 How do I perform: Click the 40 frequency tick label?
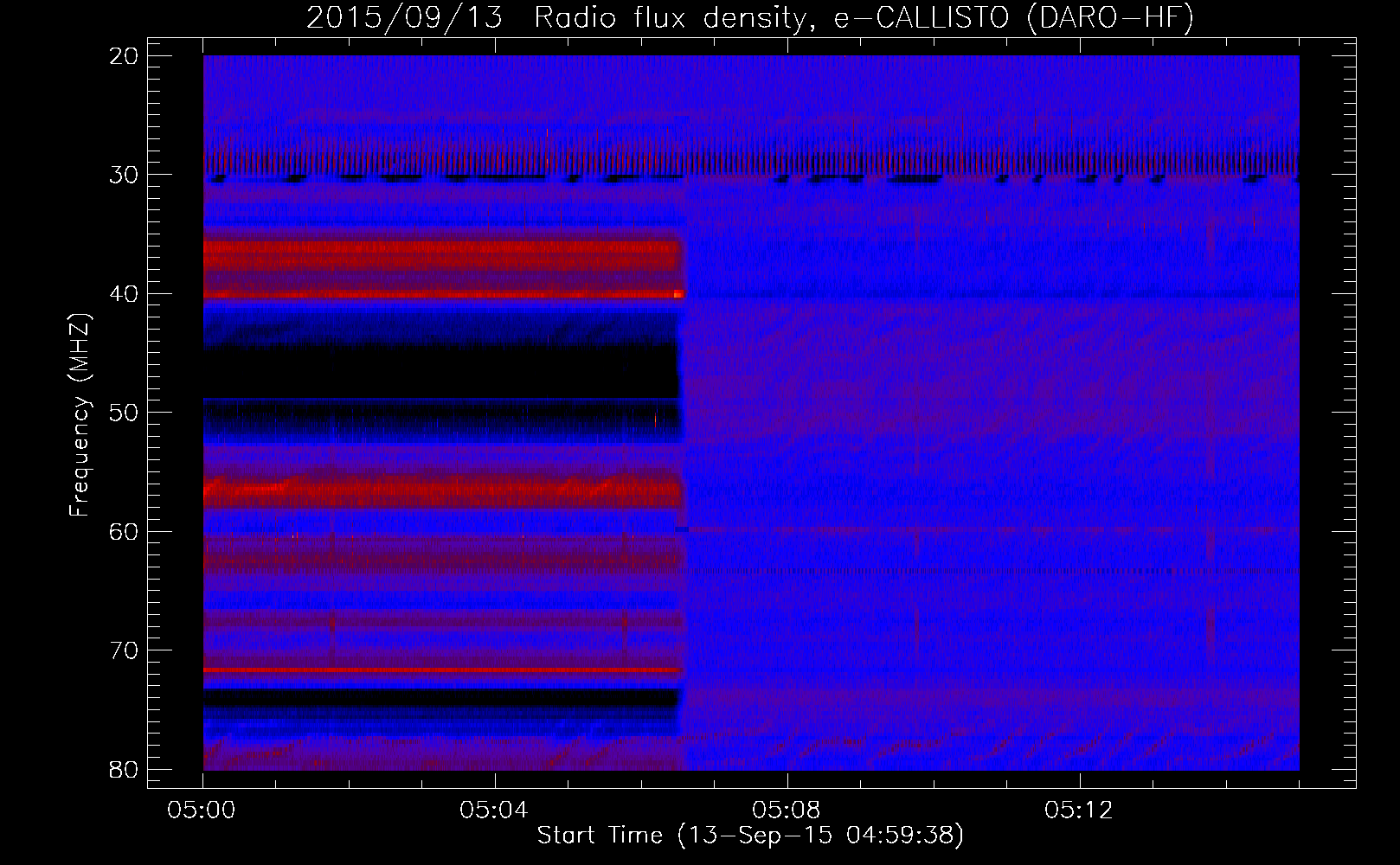click(x=125, y=294)
